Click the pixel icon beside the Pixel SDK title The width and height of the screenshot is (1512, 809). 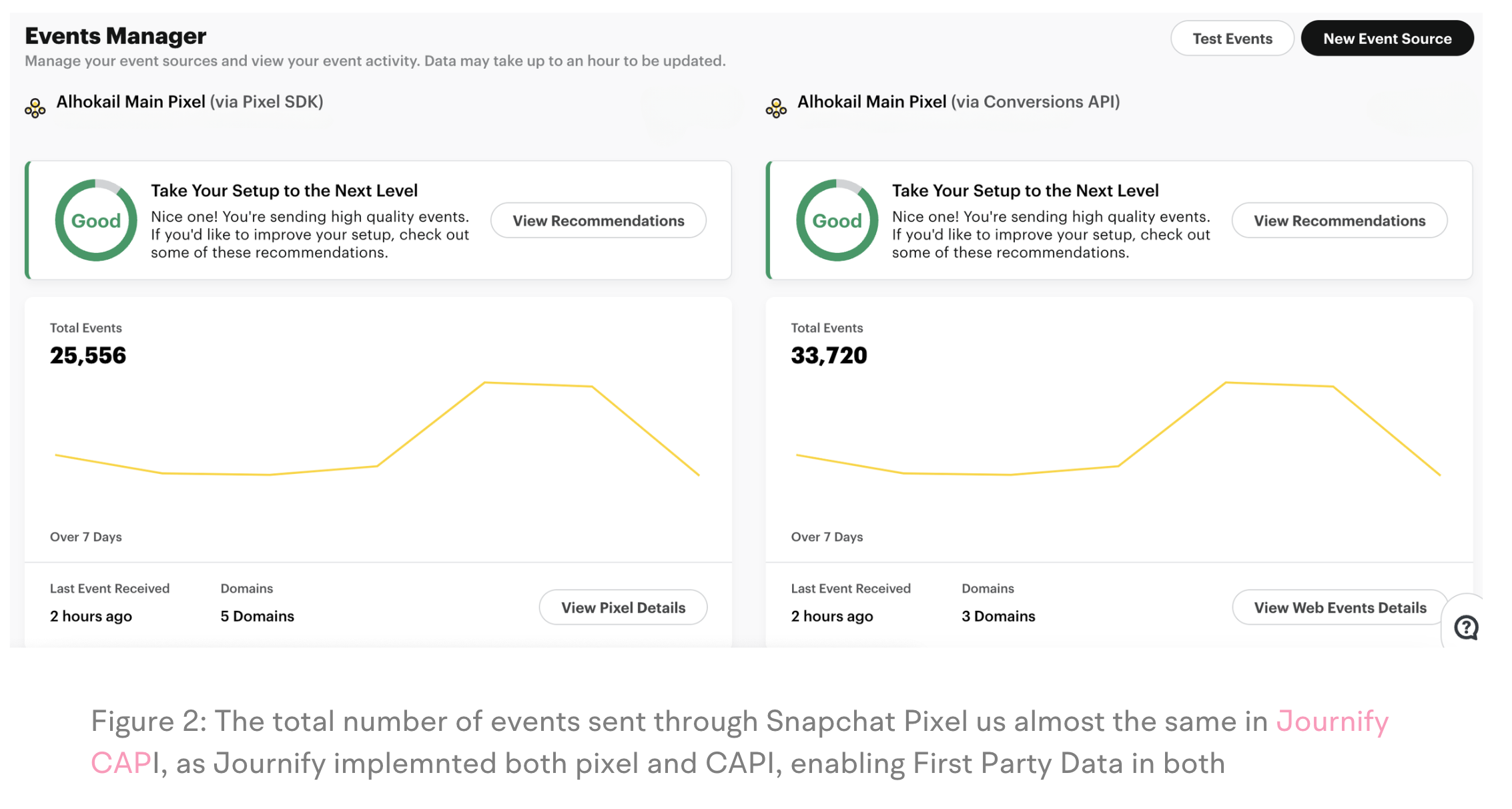point(35,108)
